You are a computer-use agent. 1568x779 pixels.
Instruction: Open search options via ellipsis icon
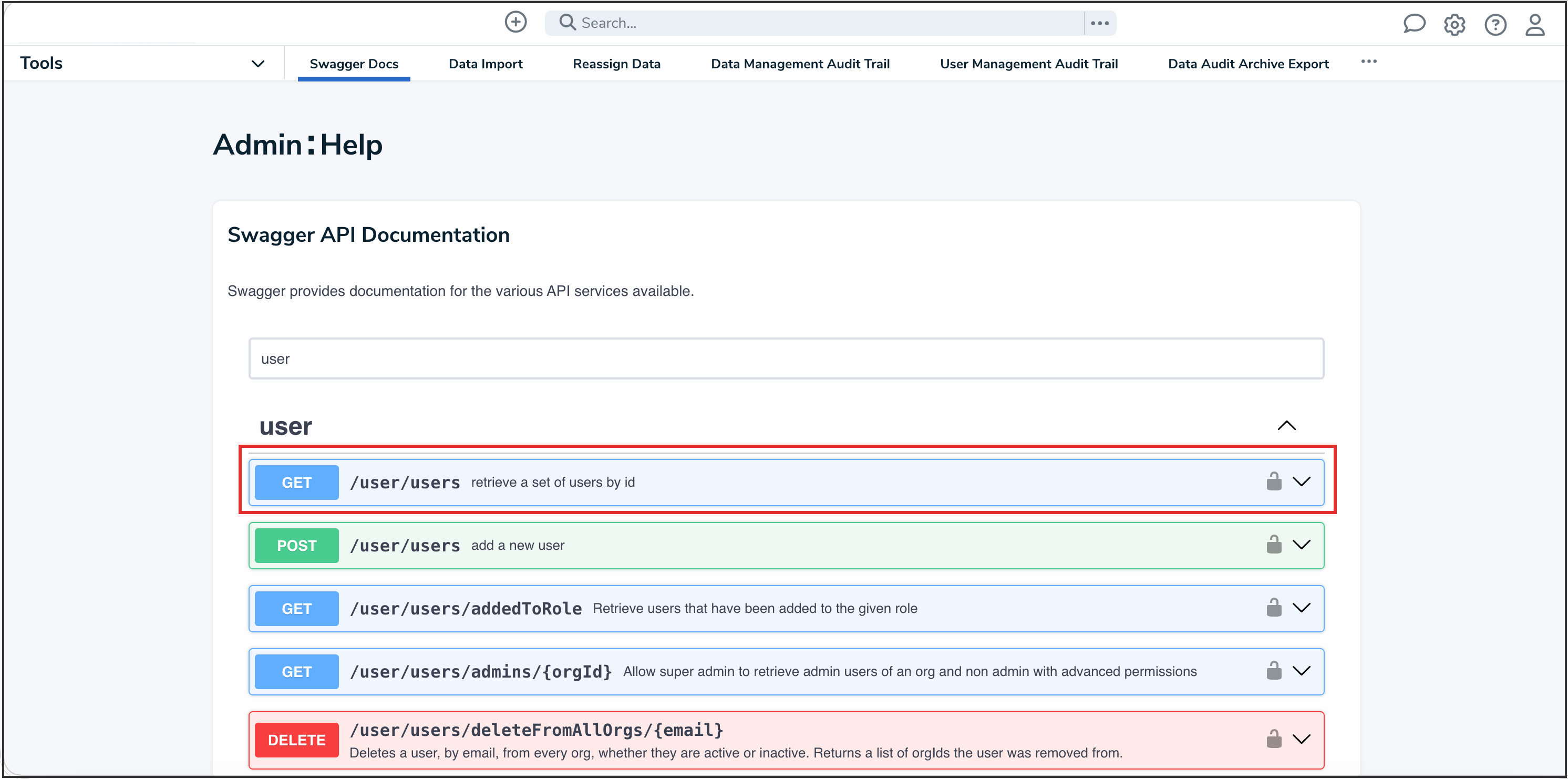click(x=1099, y=23)
